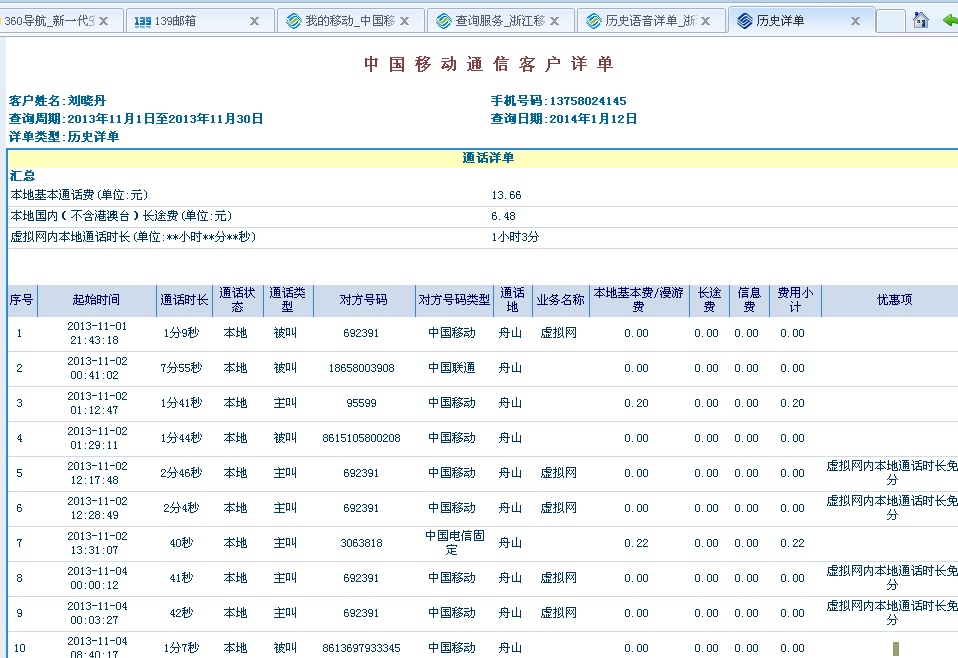Screen dimensions: 958x658
Task: Click the 起始时间 column header
Action: pyautogui.click(x=96, y=300)
